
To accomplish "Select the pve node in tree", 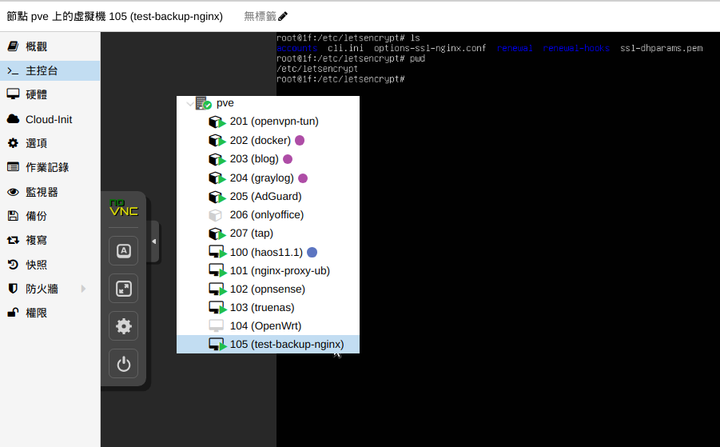I will tap(225, 103).
